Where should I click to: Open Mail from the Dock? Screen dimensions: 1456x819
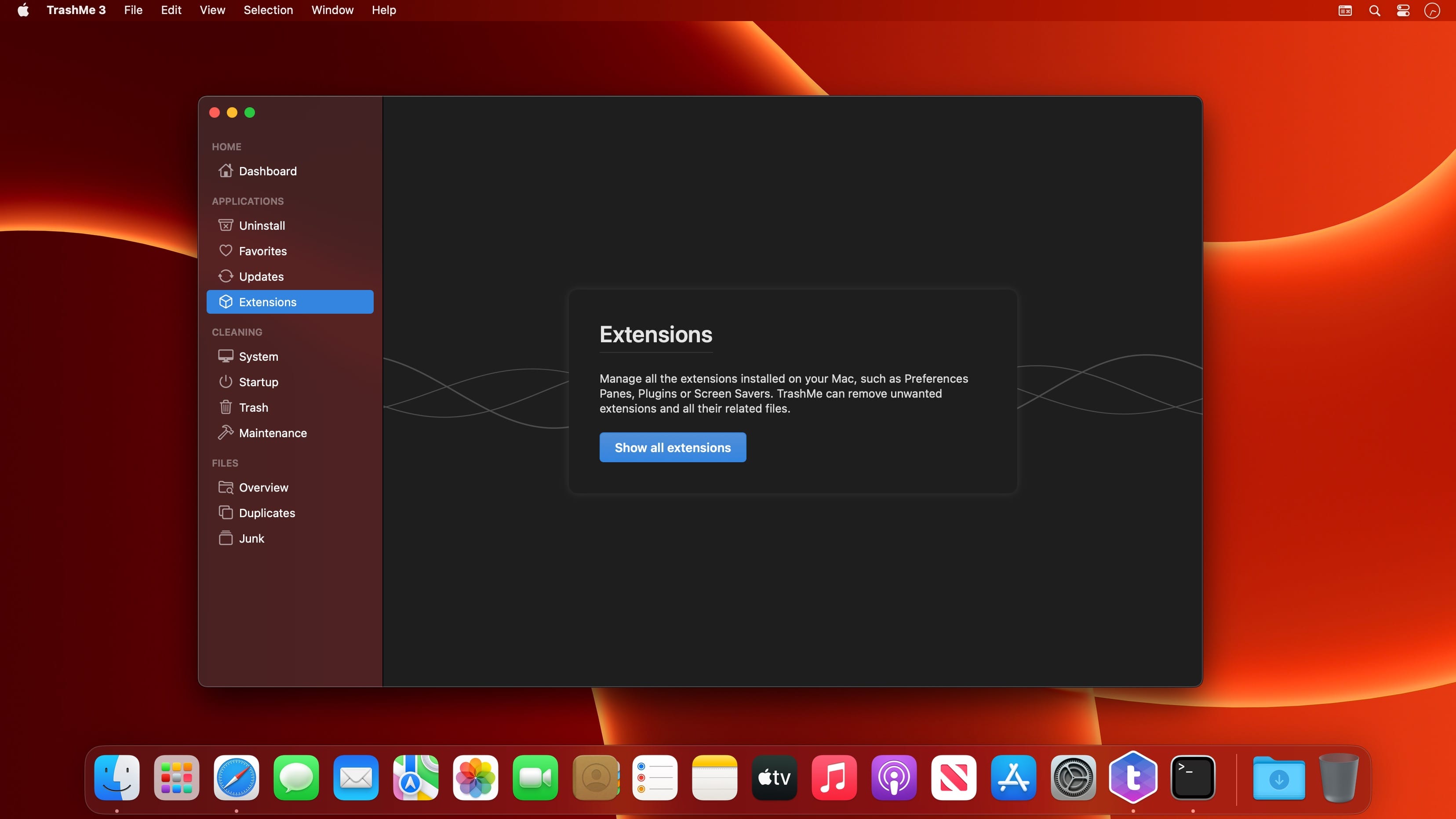(356, 778)
